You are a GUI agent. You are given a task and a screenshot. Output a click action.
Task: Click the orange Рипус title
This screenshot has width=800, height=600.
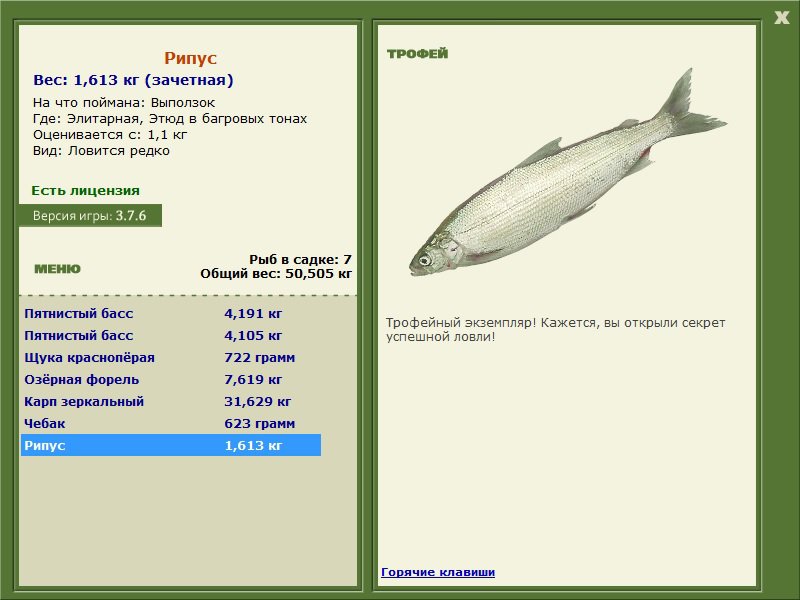190,58
